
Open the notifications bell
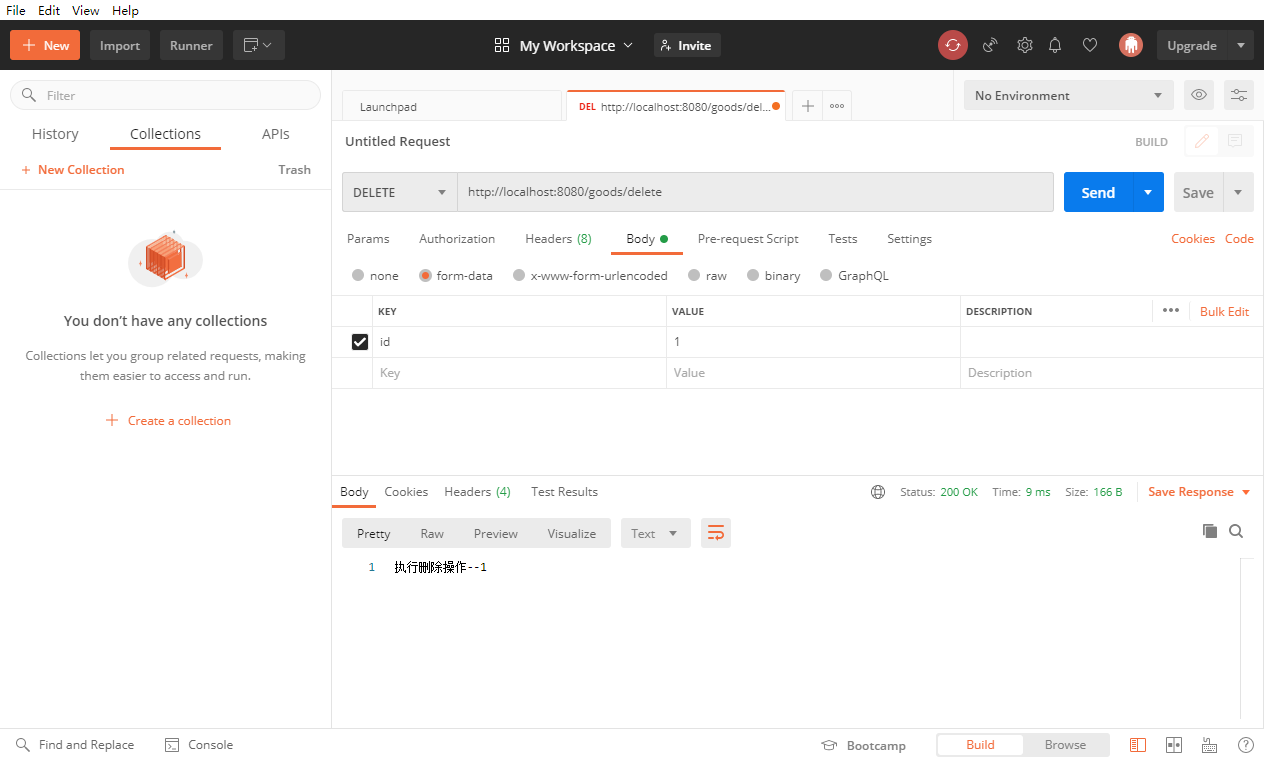pos(1055,45)
